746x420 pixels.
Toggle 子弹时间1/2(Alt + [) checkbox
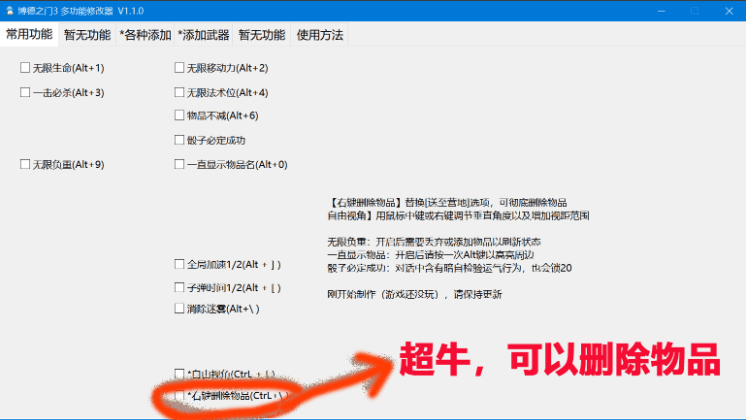[179, 287]
